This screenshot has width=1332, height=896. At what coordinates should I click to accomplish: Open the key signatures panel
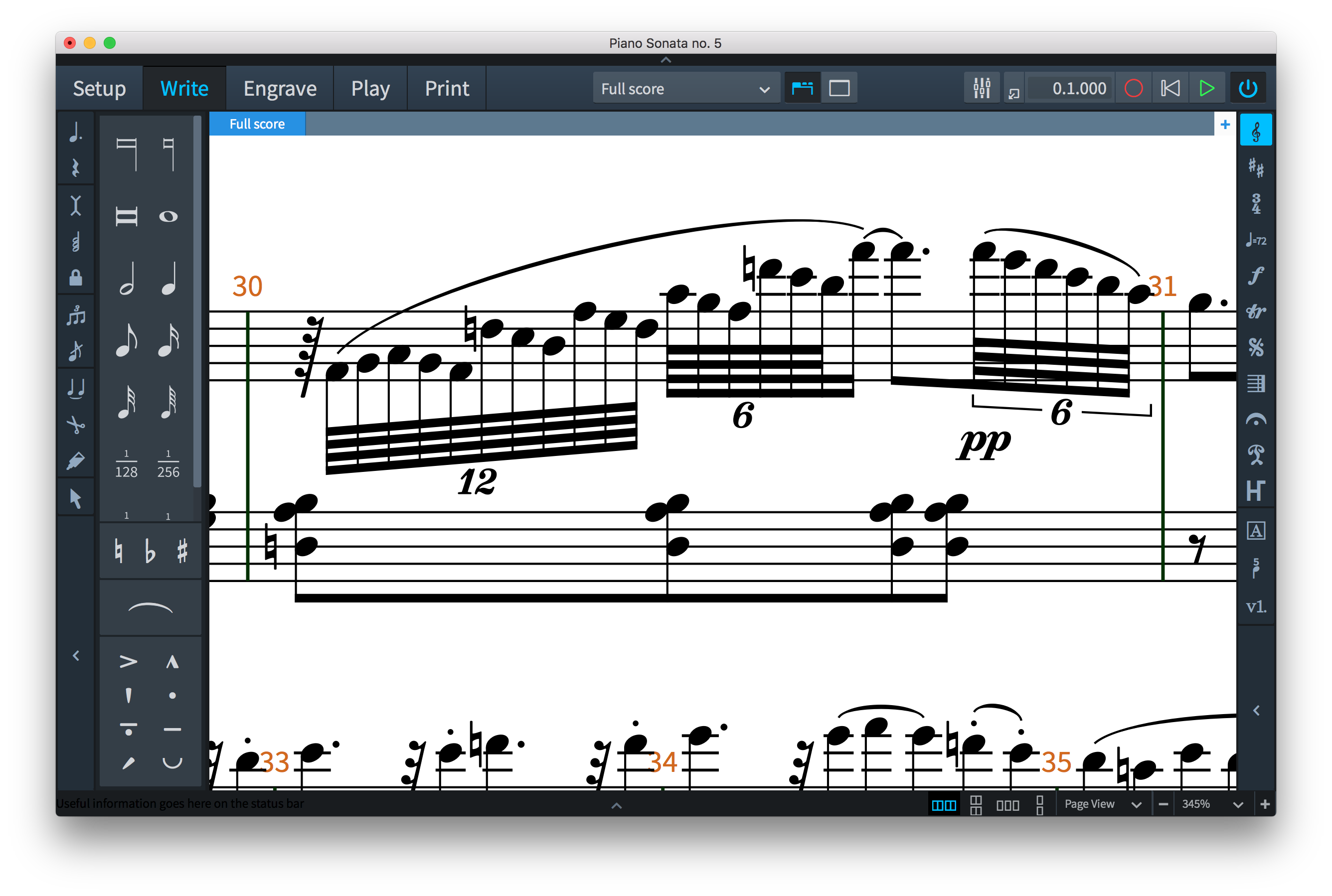click(1255, 167)
